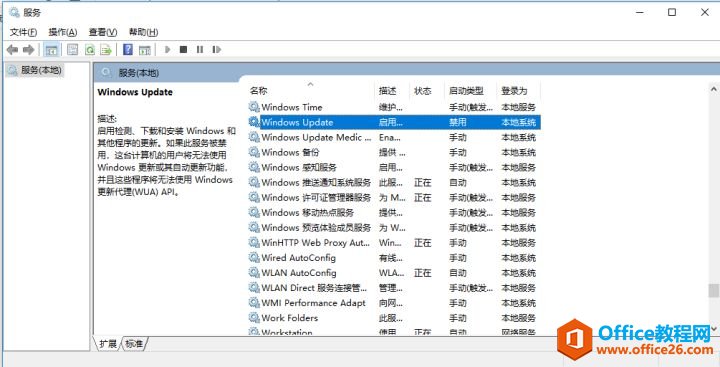This screenshot has width=720, height=367.
Task: Select the Windows Update Medic service name
Action: (x=316, y=137)
